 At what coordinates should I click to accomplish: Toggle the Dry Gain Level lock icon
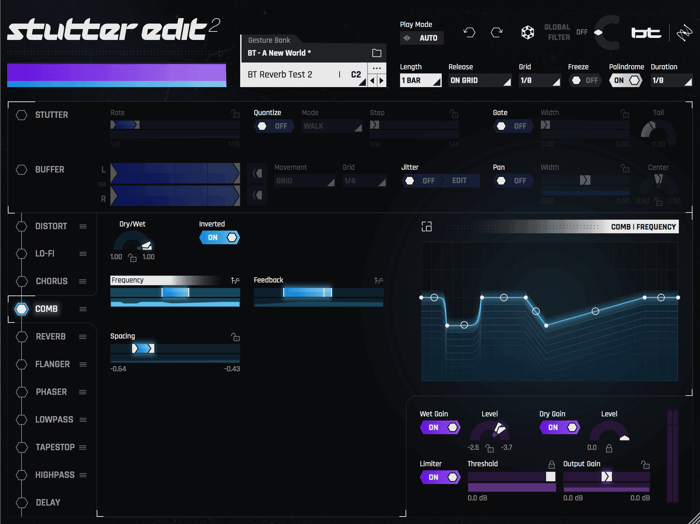coord(609,448)
